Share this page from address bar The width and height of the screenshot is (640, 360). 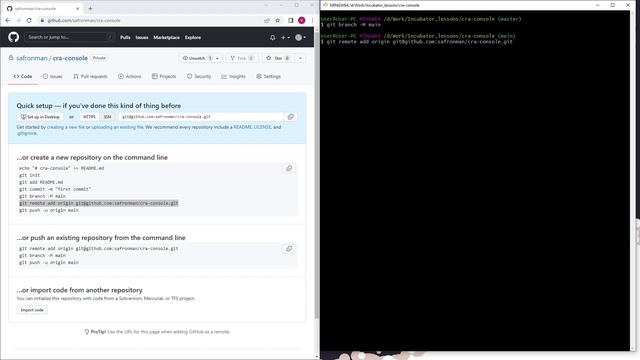pyautogui.click(x=267, y=20)
